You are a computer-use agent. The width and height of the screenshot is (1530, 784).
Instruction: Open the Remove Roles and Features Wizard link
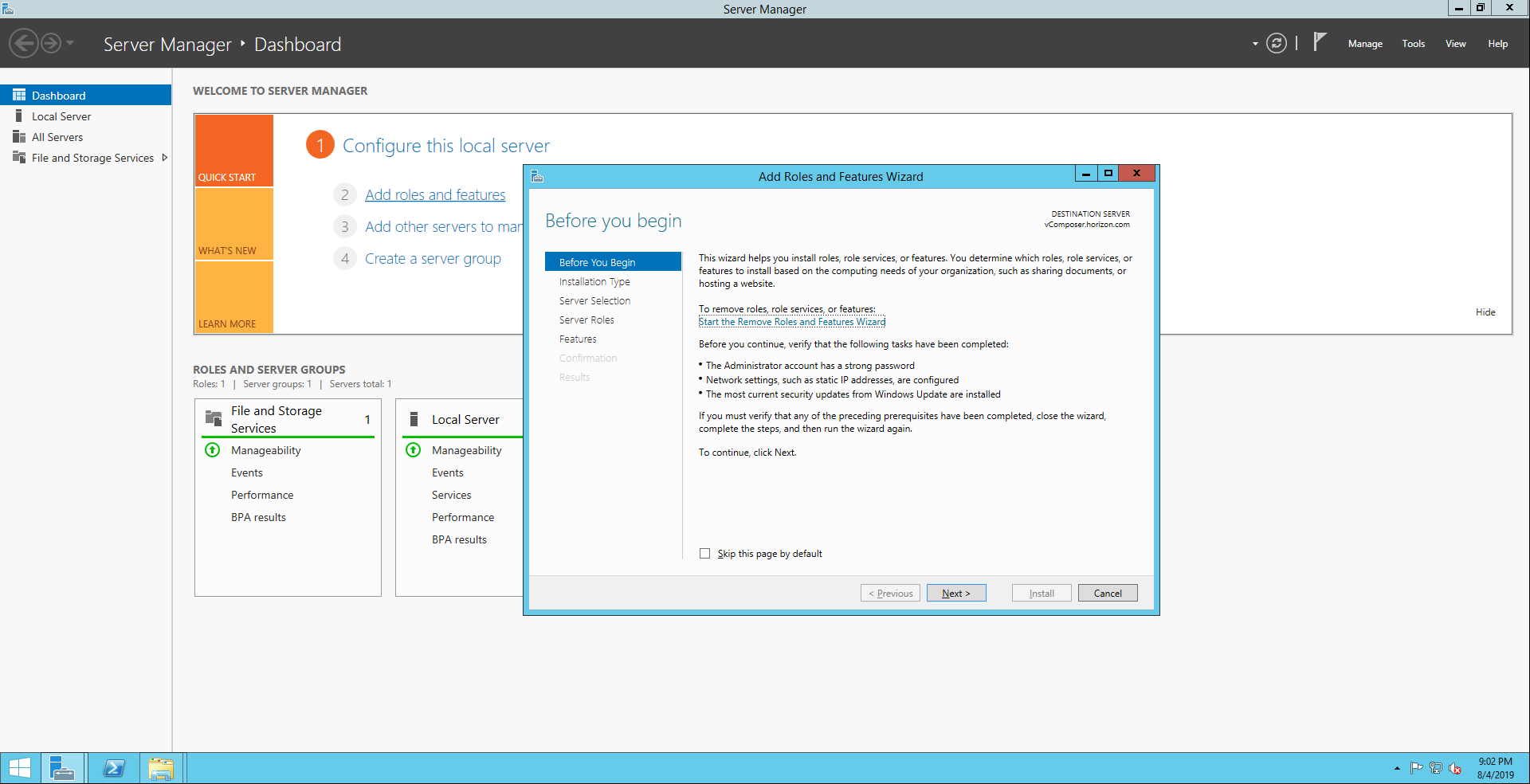[x=791, y=322]
